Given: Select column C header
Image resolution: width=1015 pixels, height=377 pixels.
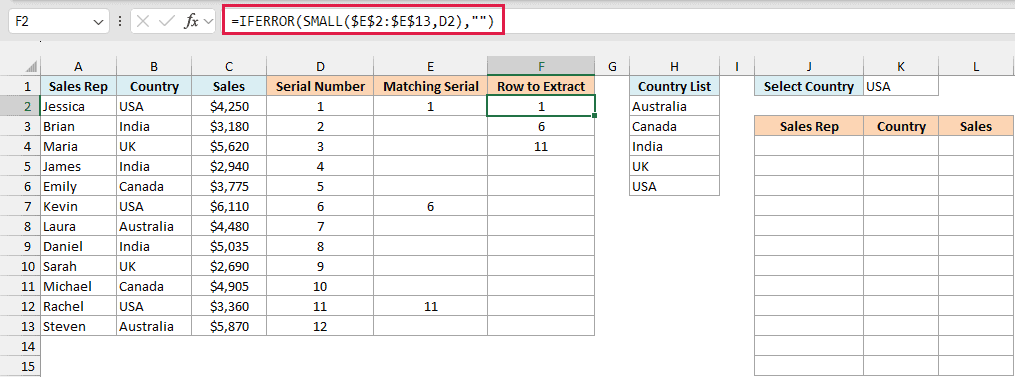Looking at the screenshot, I should click(229, 66).
